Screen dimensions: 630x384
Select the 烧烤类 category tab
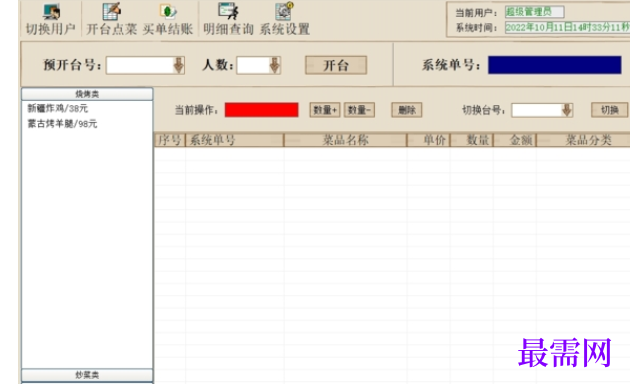coord(87,94)
